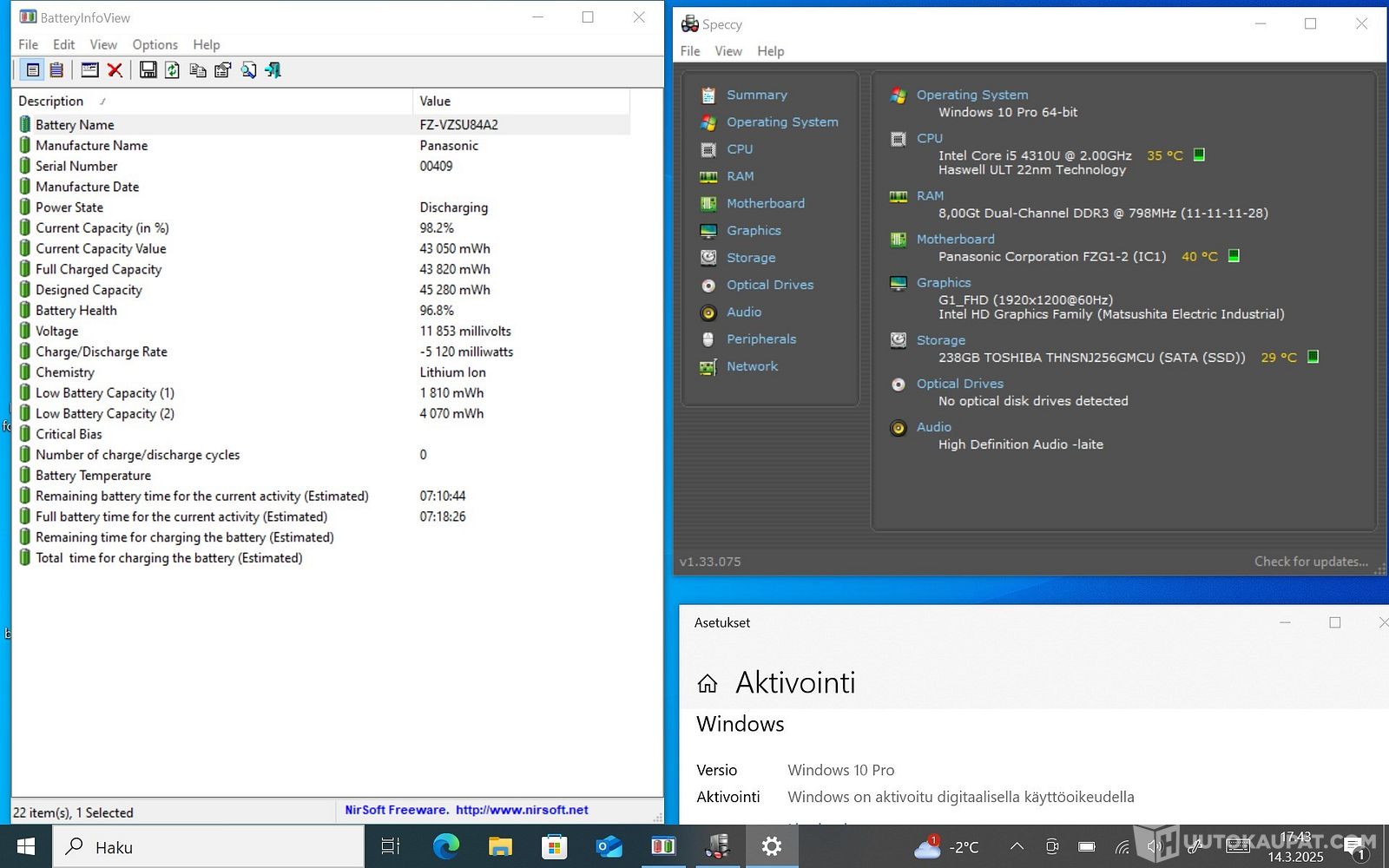Open the File menu in Speccy
The width and height of the screenshot is (1389, 868).
click(x=690, y=51)
